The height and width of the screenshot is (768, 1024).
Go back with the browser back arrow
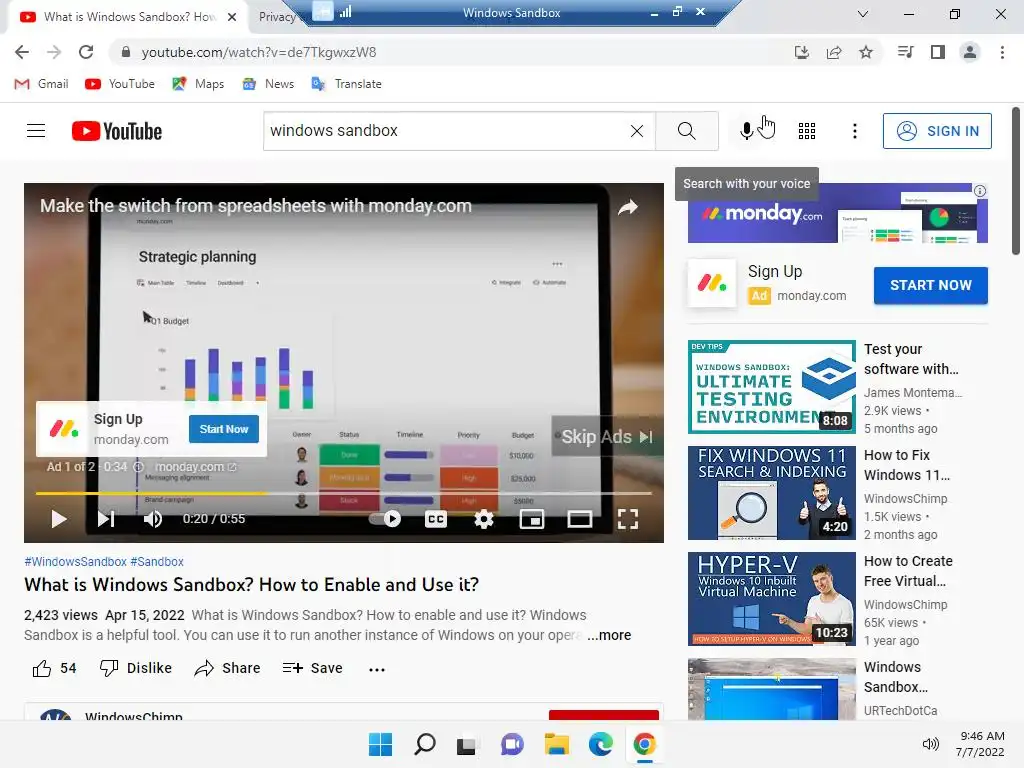22,52
